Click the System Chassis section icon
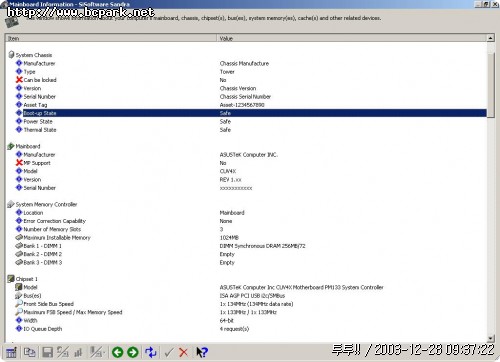500x362 pixels. 11,55
